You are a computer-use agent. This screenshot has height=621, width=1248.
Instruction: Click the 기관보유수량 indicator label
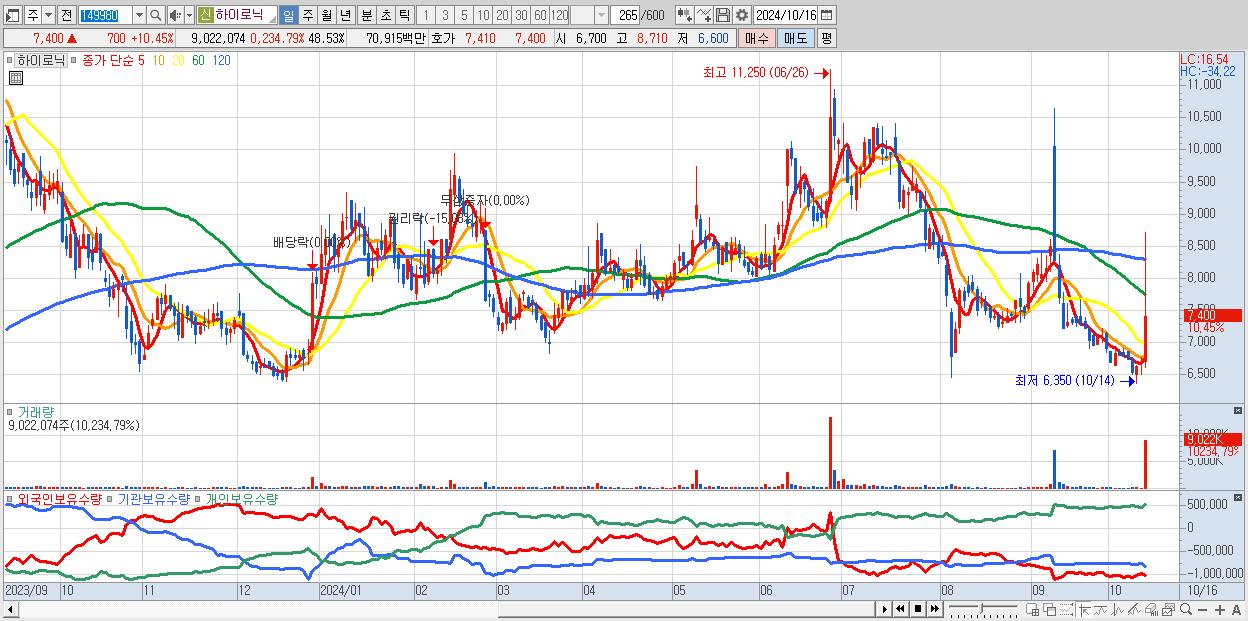(153, 498)
